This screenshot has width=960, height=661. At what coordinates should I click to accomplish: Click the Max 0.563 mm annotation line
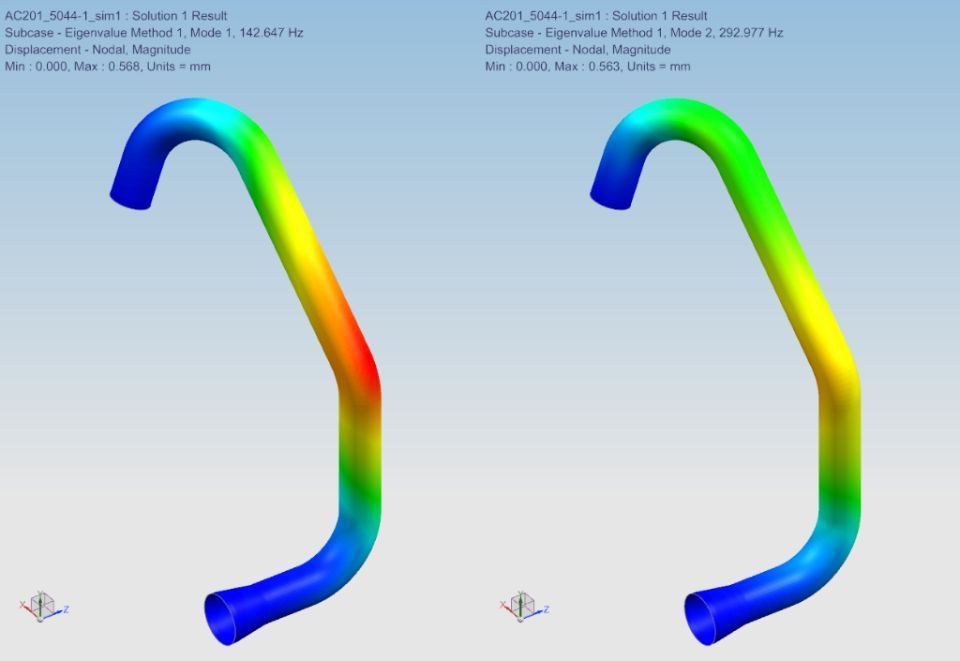[588, 67]
